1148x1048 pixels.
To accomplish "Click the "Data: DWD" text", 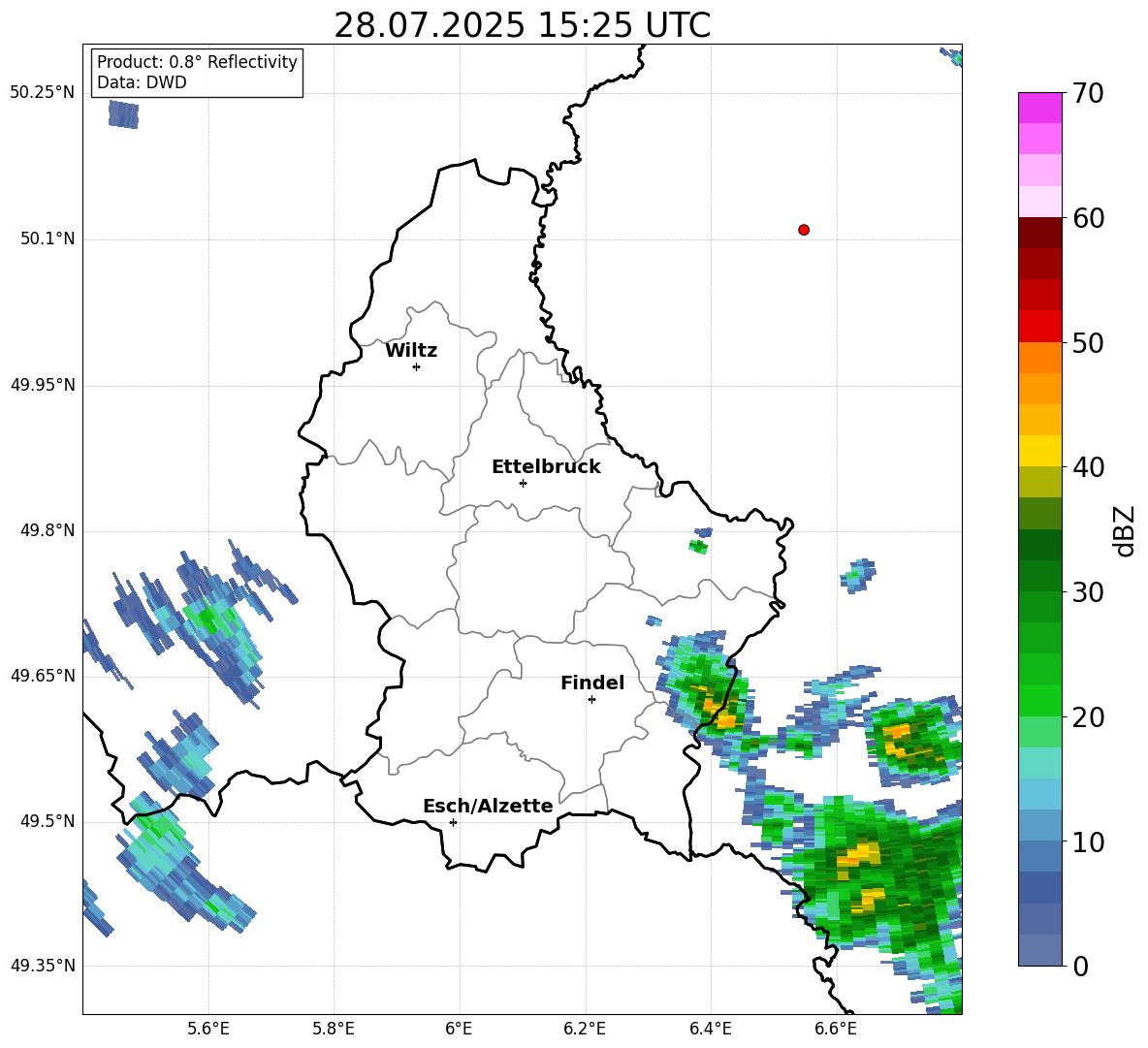I will click(142, 82).
